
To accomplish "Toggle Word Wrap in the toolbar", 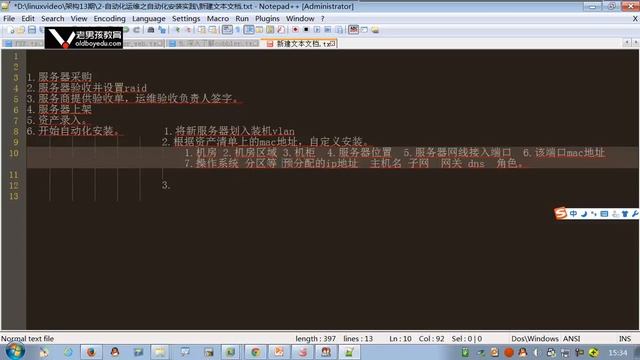I will 227,30.
